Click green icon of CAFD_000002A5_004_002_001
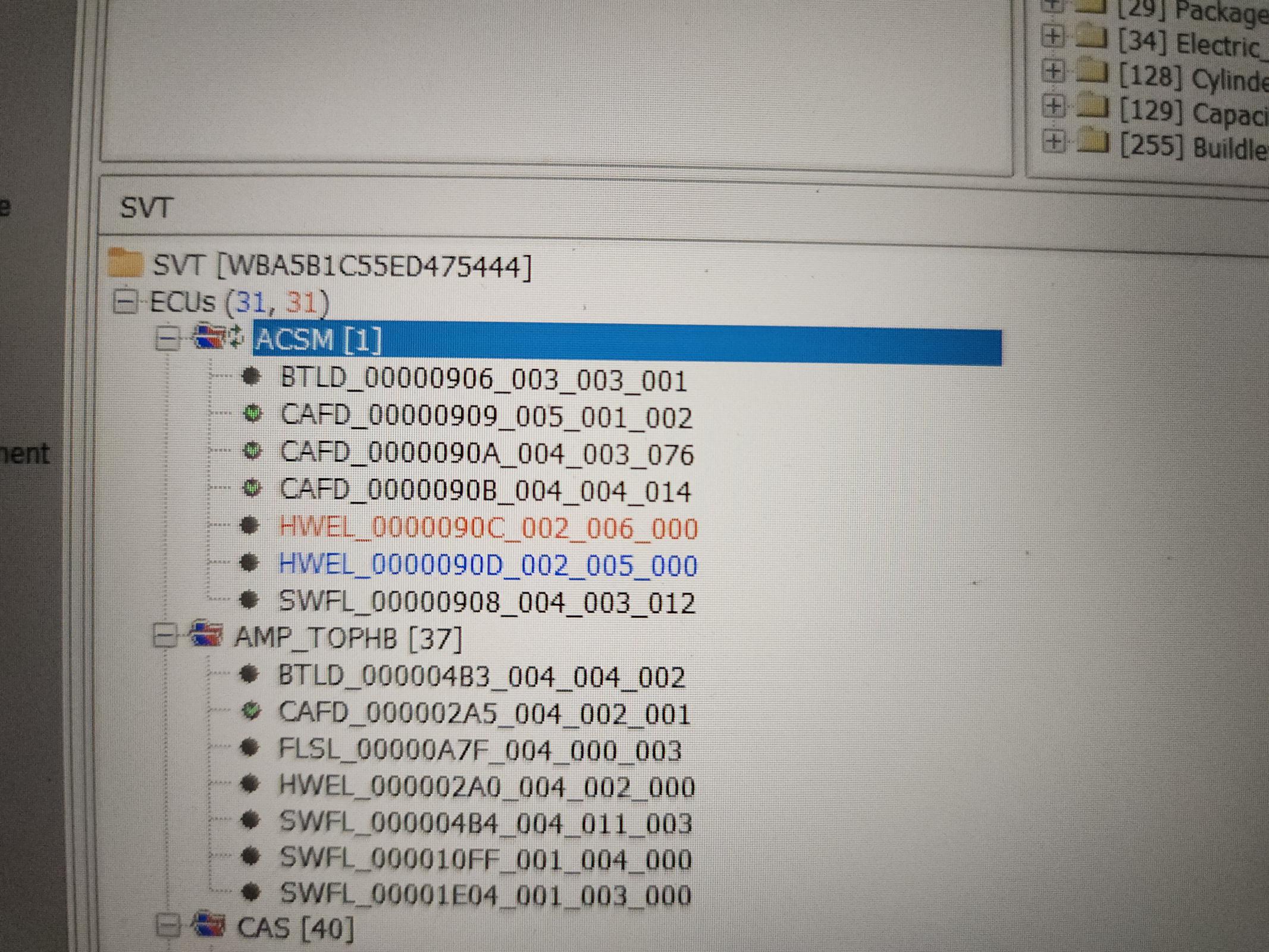 250,710
